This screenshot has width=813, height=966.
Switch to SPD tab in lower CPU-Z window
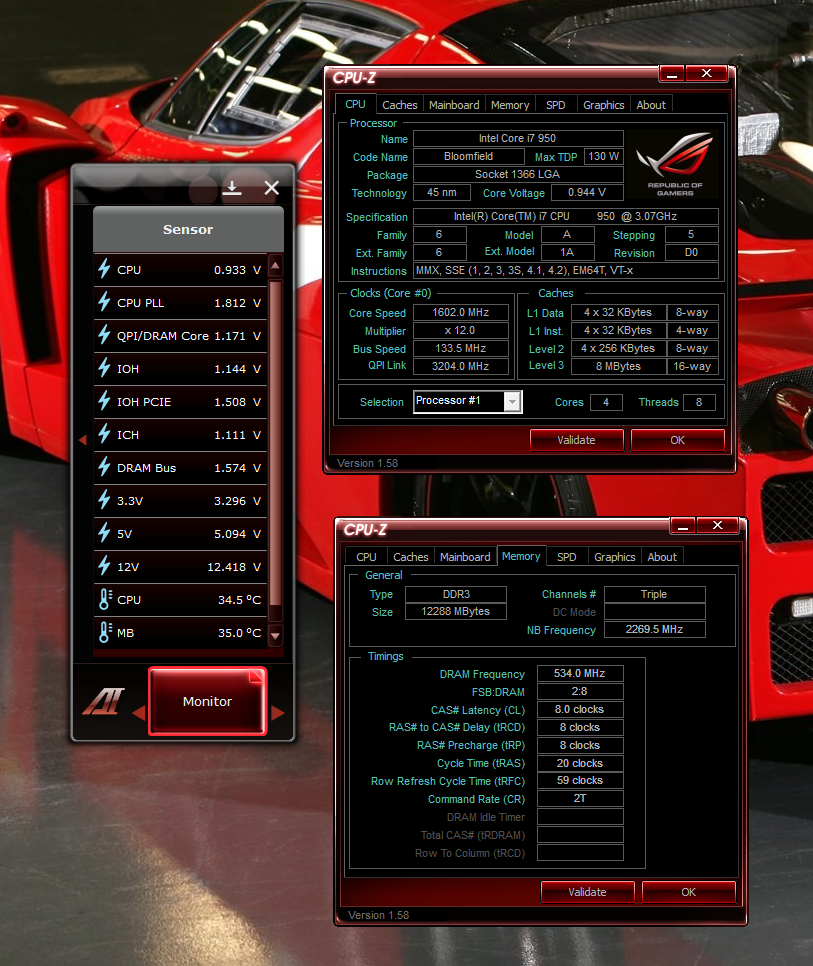pos(567,557)
